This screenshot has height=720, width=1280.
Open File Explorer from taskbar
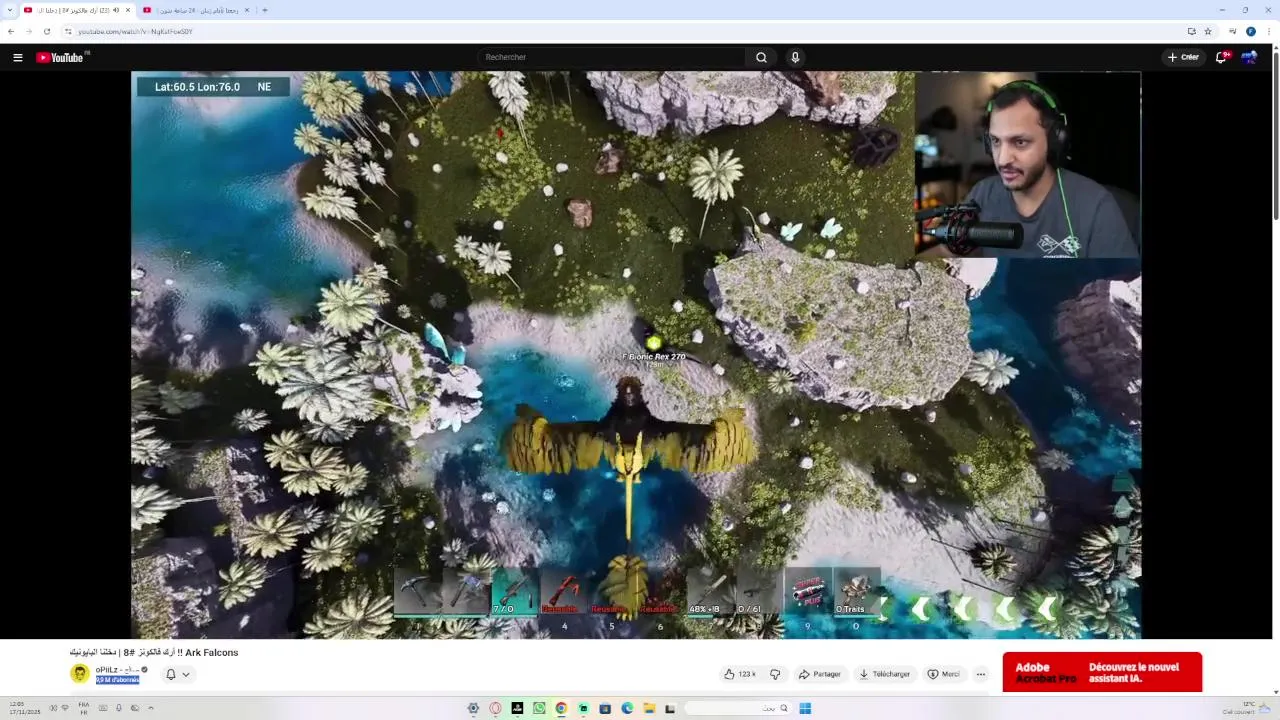pyautogui.click(x=649, y=708)
